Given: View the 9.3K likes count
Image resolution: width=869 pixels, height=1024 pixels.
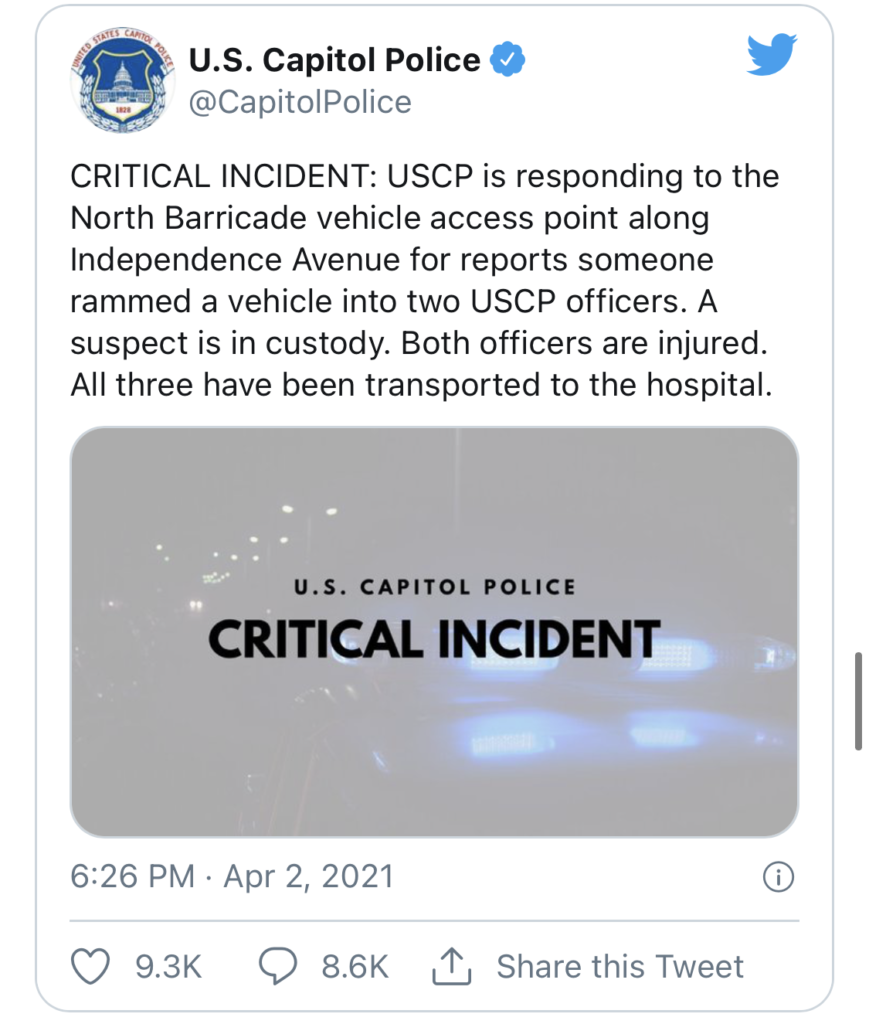Looking at the screenshot, I should pyautogui.click(x=168, y=967).
